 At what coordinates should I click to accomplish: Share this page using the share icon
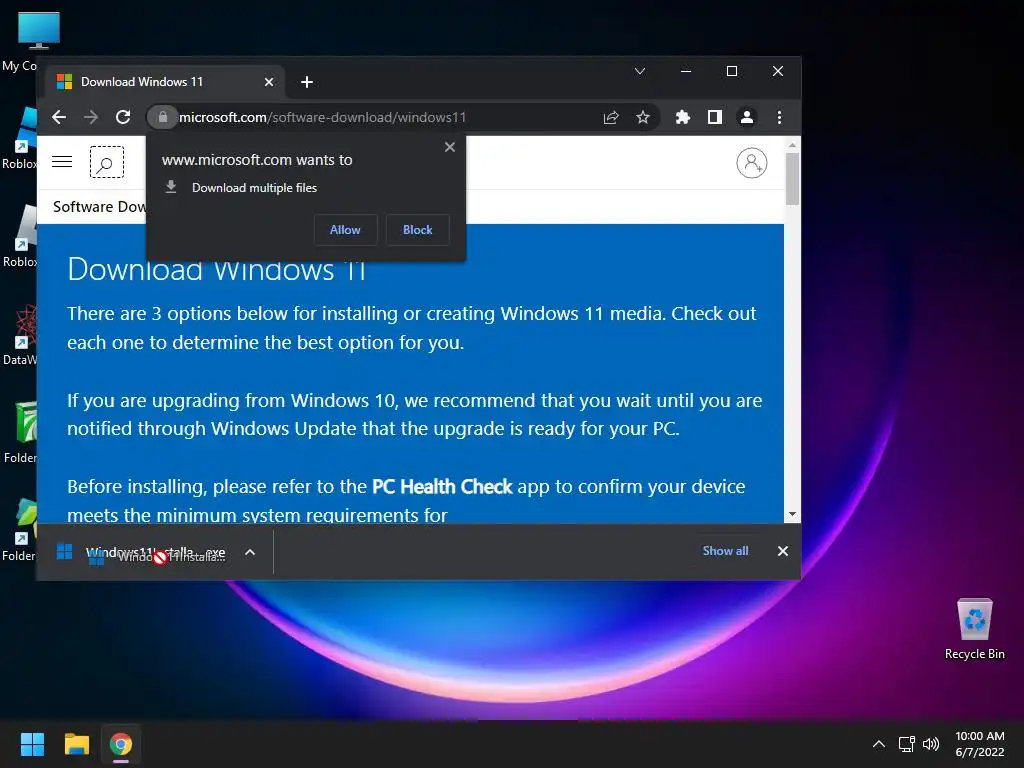(611, 117)
